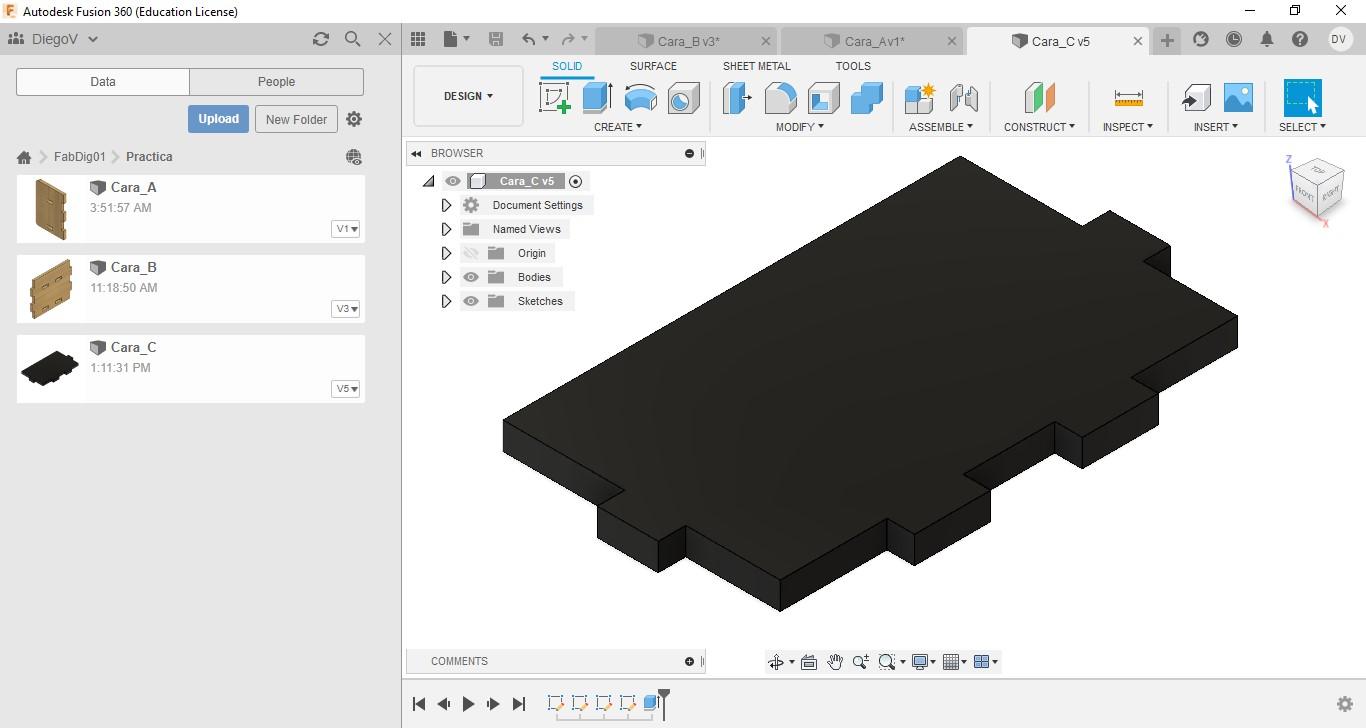Search in the data panel
This screenshot has height=728, width=1366.
point(352,39)
